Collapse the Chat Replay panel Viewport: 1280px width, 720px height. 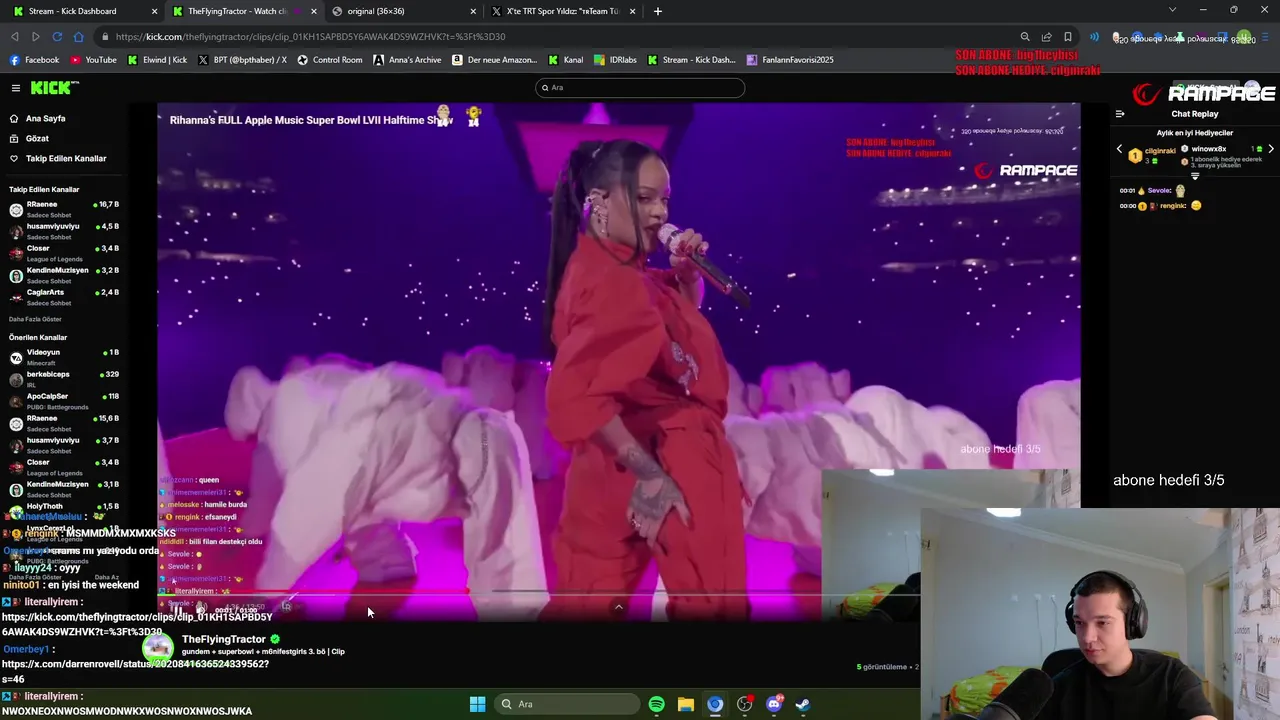click(x=1120, y=114)
